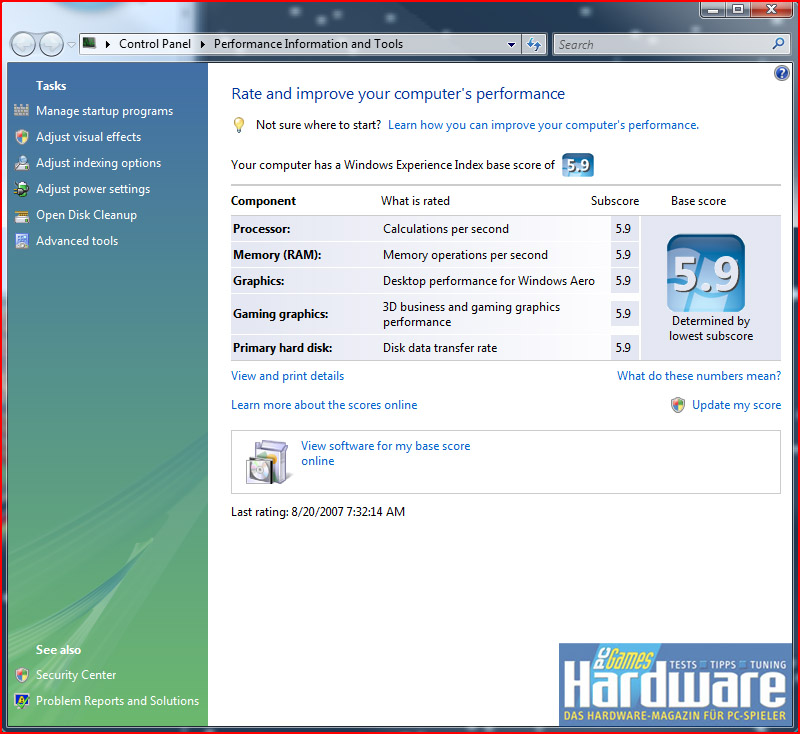This screenshot has width=800, height=734.
Task: Launch Open Disk Cleanup task
Action: pos(86,215)
